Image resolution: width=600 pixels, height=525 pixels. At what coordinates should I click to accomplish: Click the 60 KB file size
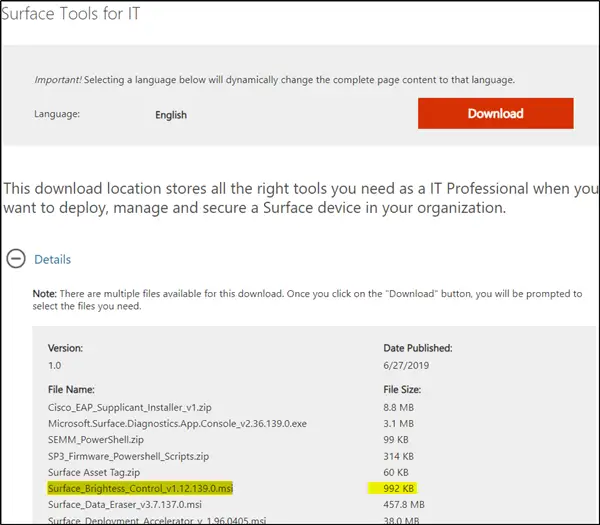pyautogui.click(x=396, y=472)
